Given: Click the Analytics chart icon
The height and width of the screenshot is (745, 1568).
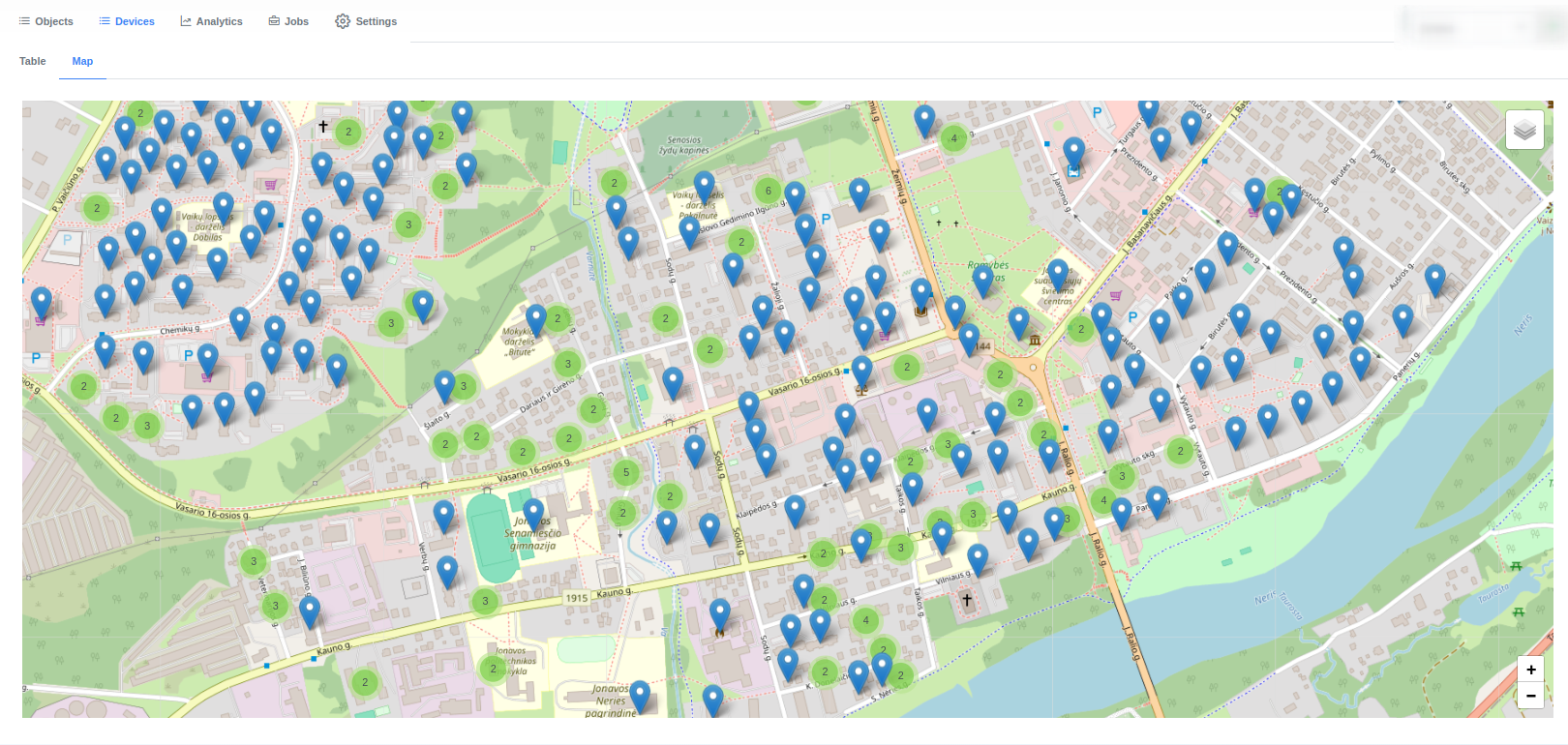Looking at the screenshot, I should pyautogui.click(x=186, y=21).
